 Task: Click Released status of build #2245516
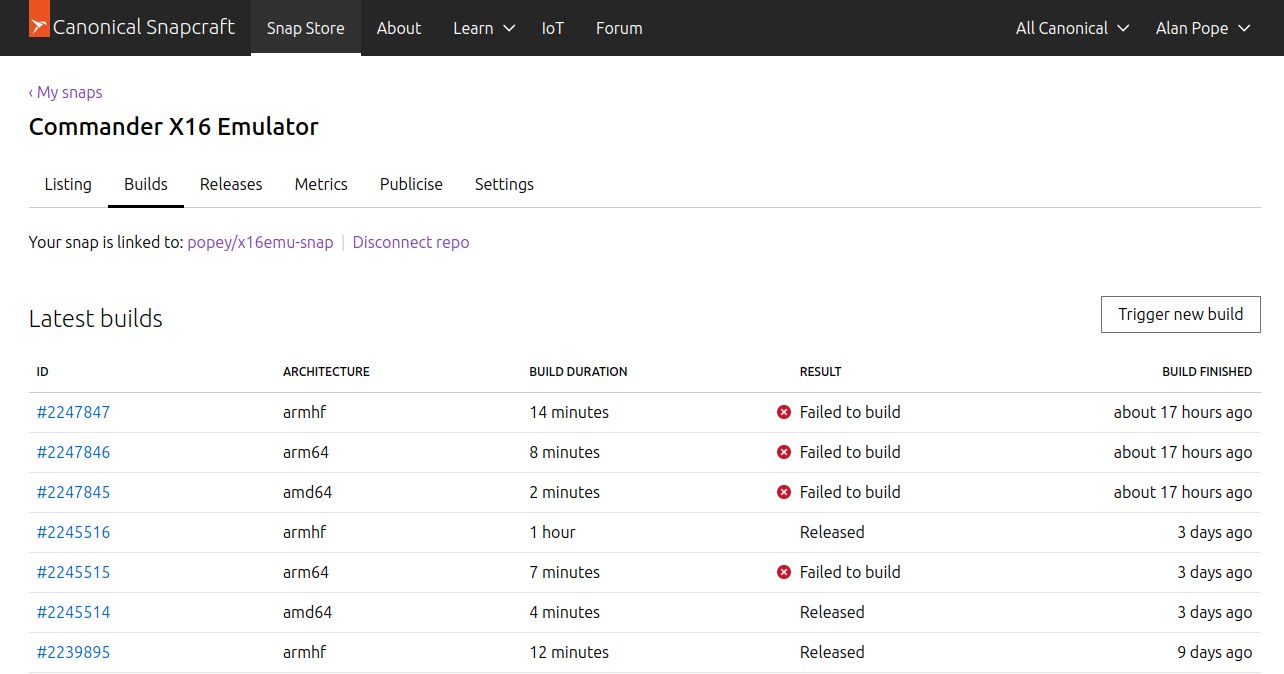[832, 532]
